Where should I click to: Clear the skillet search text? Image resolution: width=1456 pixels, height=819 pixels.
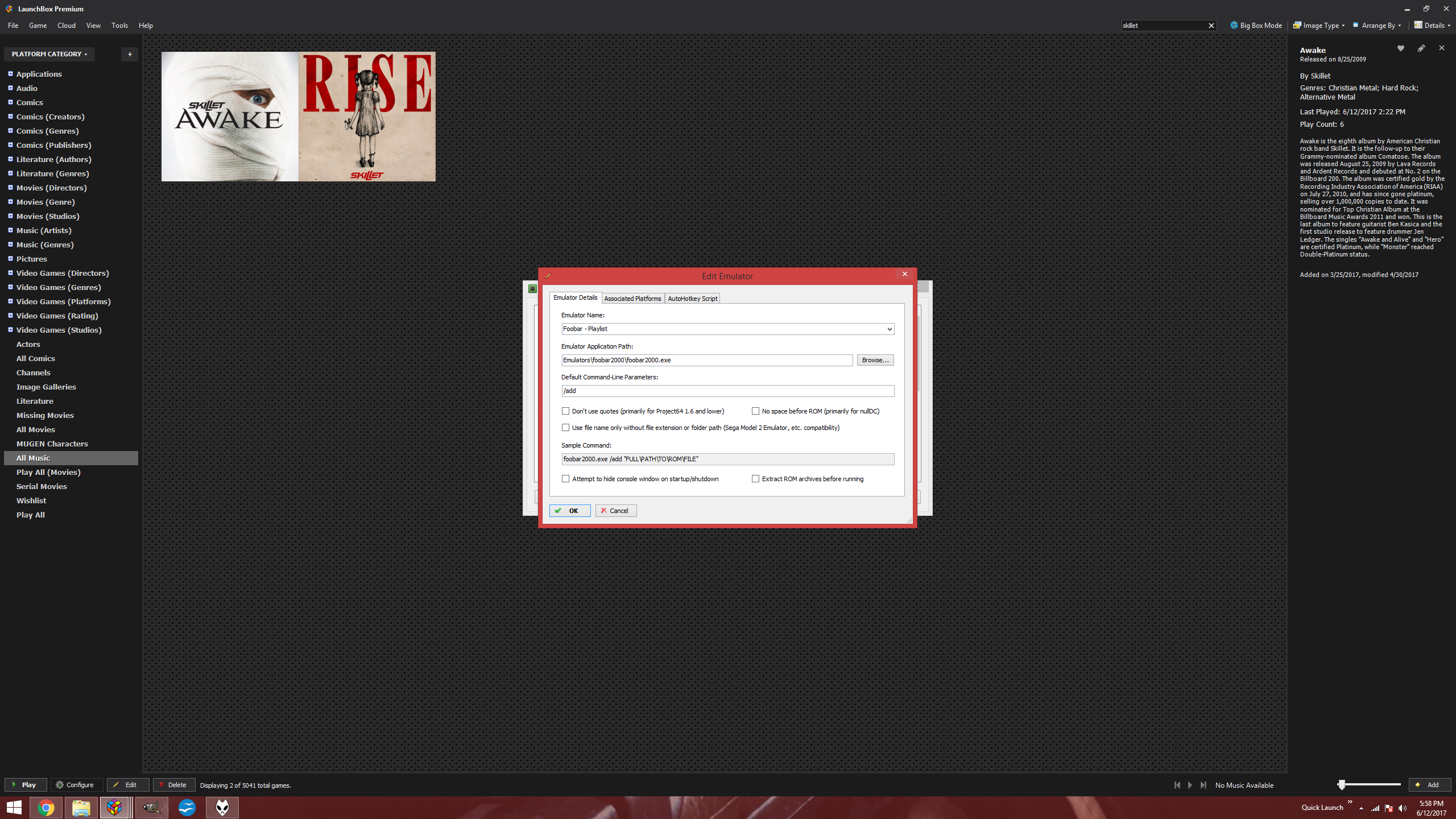(1211, 26)
